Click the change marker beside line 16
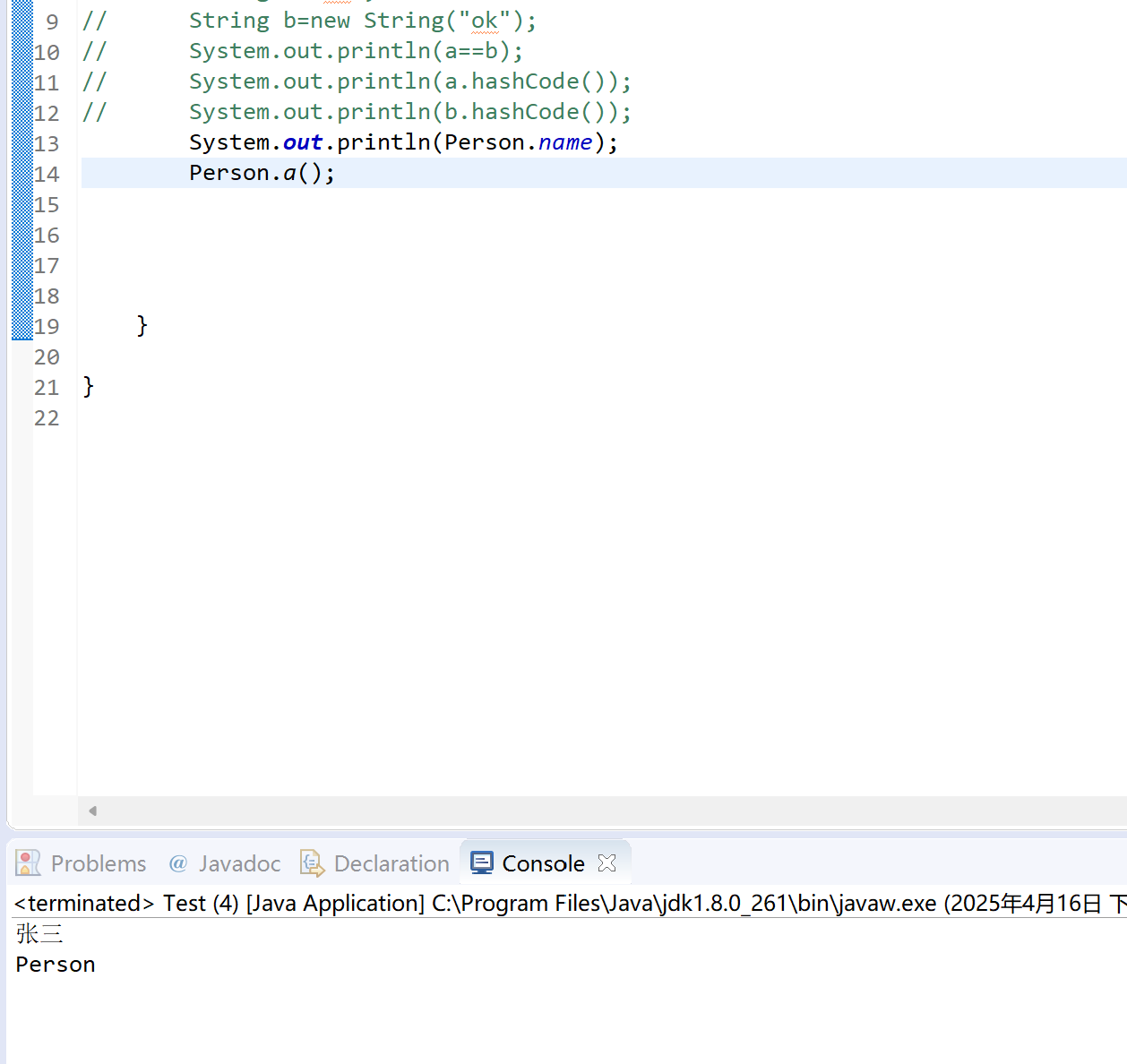 pos(22,235)
